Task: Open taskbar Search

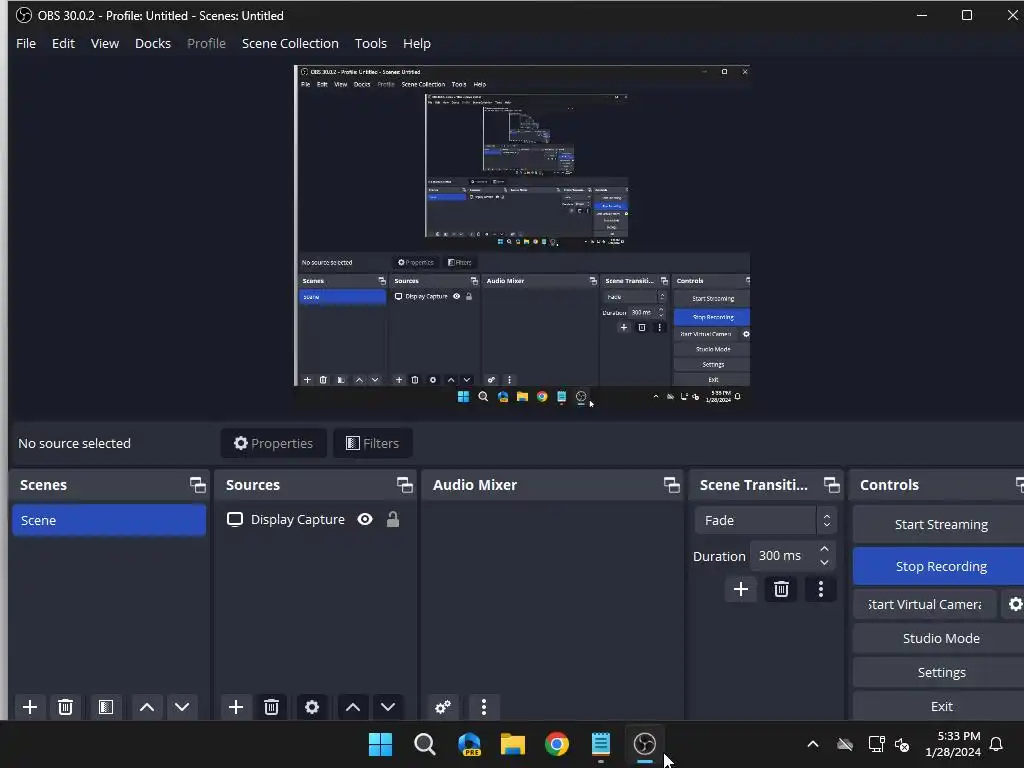Action: 424,744
